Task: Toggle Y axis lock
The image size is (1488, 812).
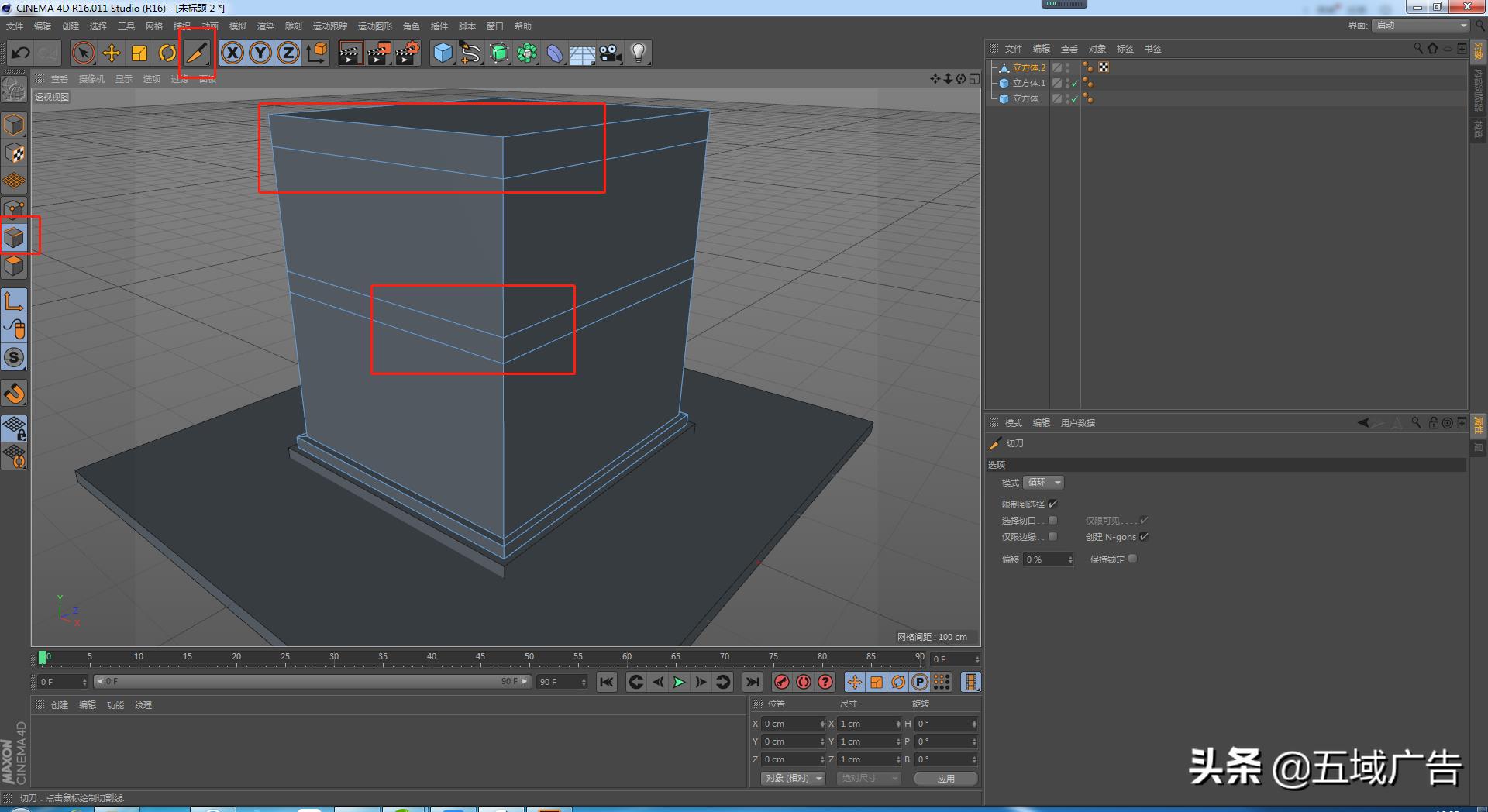Action: pyautogui.click(x=260, y=53)
